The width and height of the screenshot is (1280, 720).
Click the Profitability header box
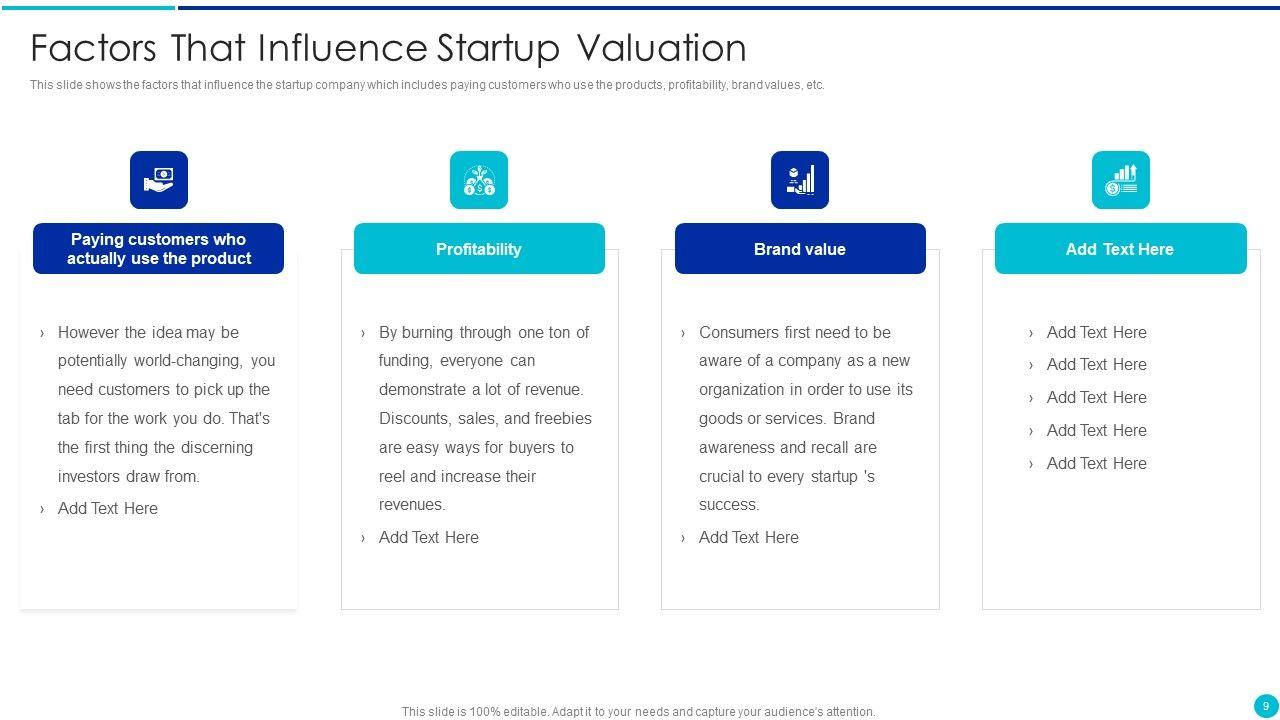(479, 249)
